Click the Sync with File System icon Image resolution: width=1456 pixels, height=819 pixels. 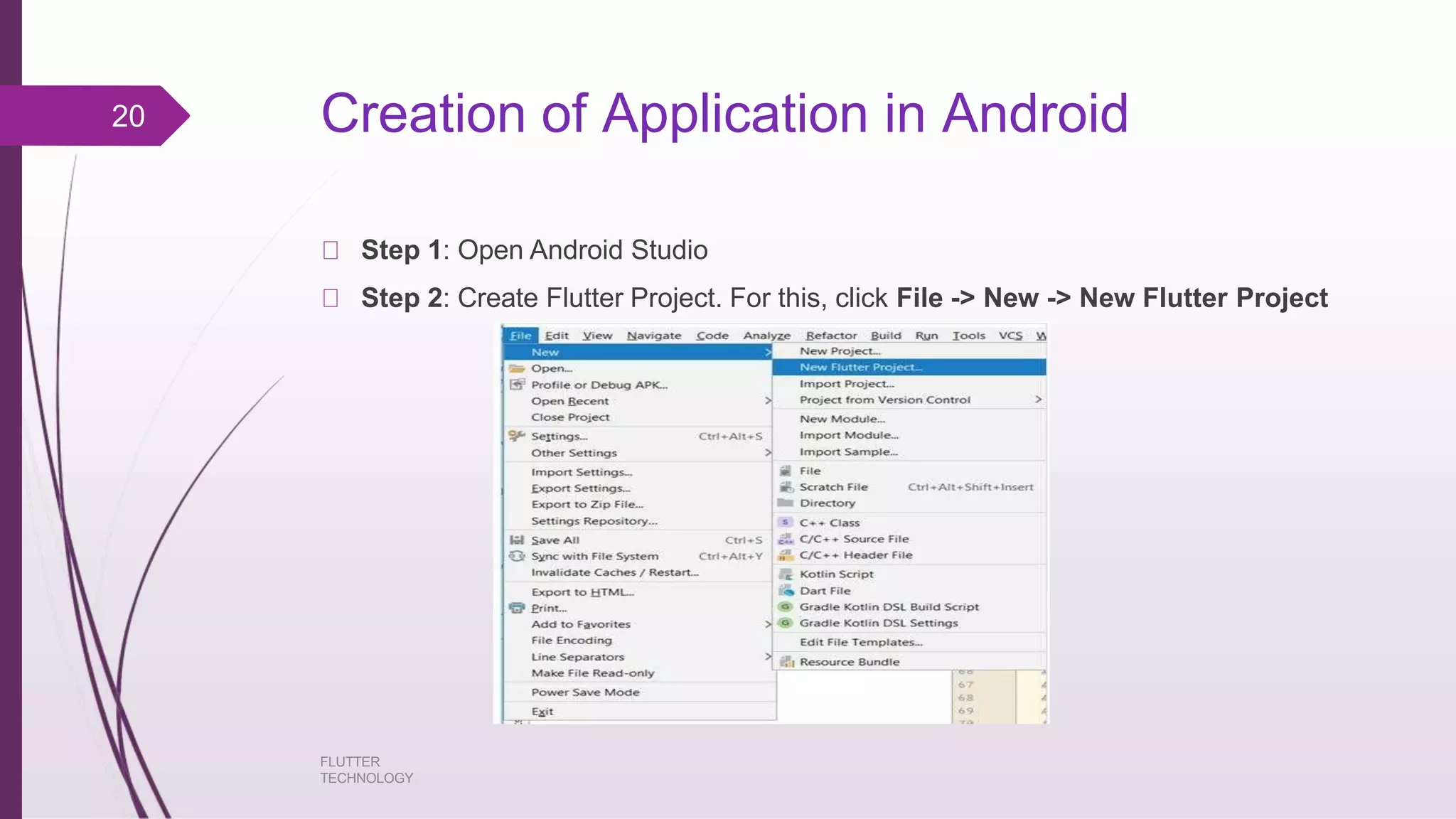517,556
